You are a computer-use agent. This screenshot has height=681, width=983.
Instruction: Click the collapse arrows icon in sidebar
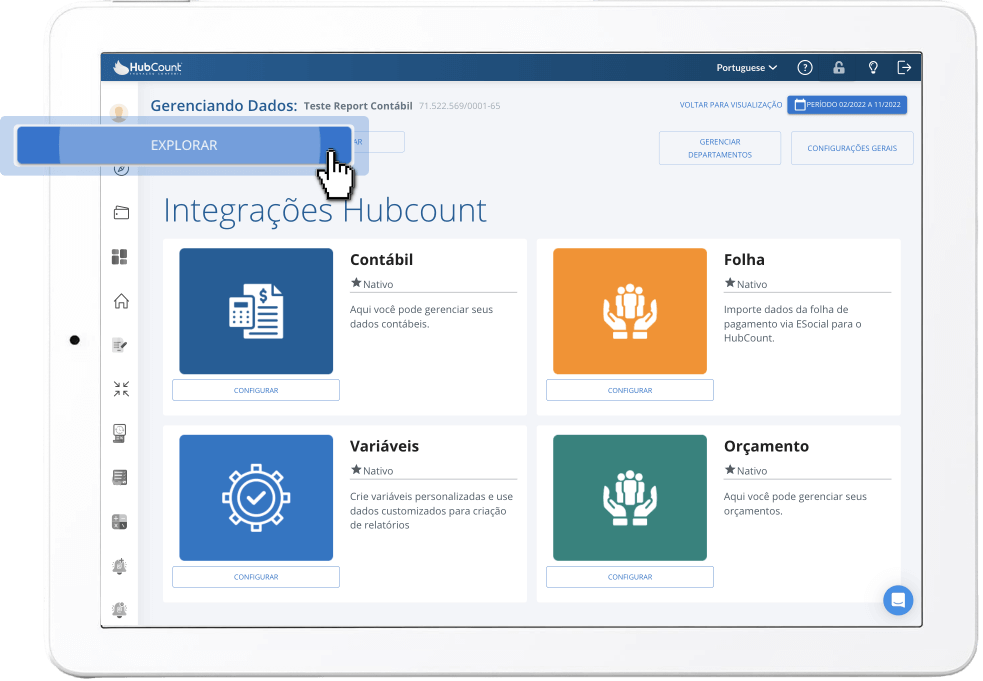[x=121, y=389]
